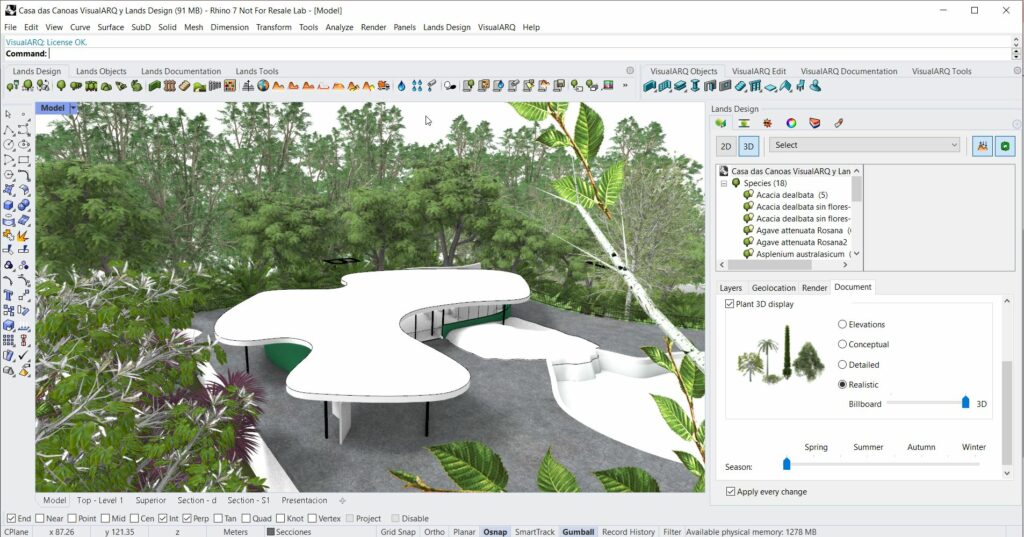Click the blue water drop icon
1024x537 pixels.
401,86
